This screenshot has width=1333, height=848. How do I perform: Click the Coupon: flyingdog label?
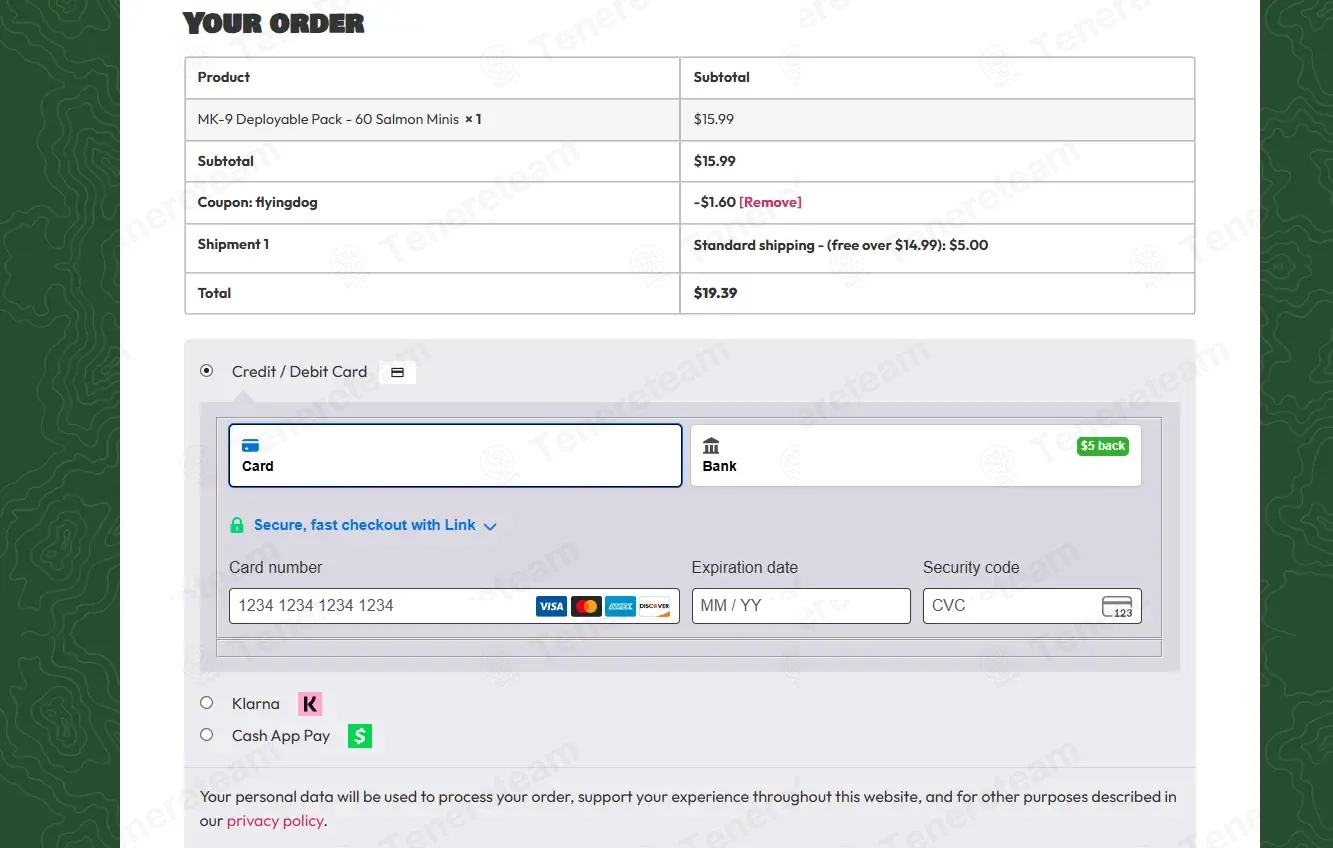(x=258, y=202)
